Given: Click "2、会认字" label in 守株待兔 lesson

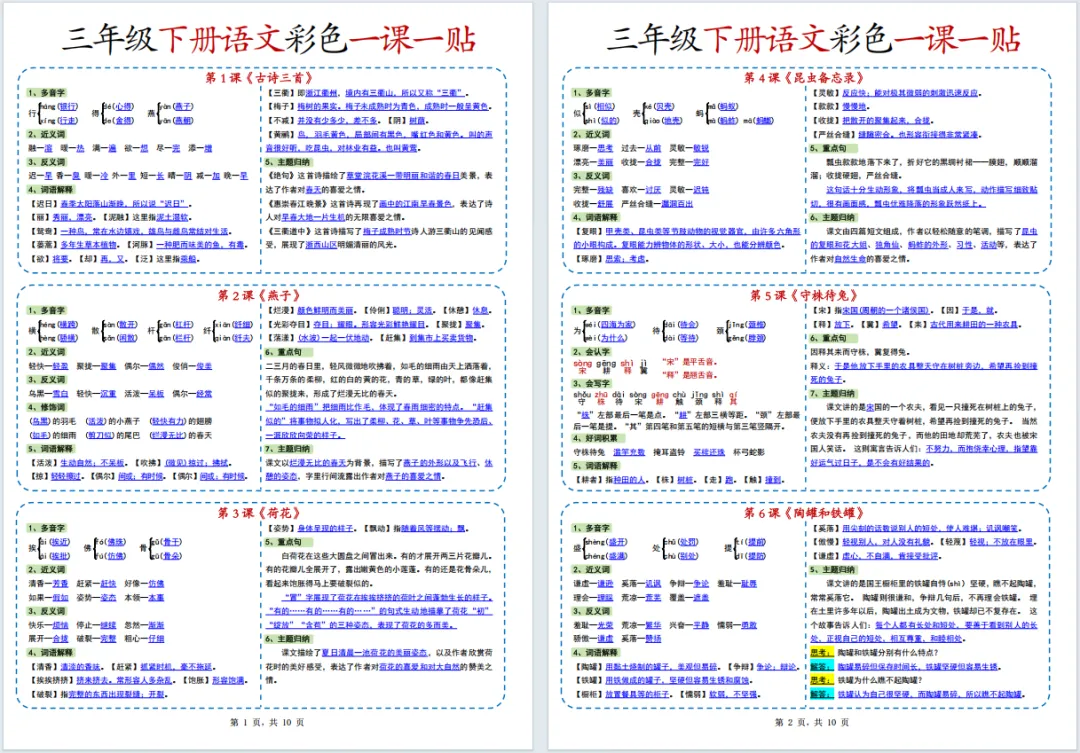Looking at the screenshot, I should (591, 351).
